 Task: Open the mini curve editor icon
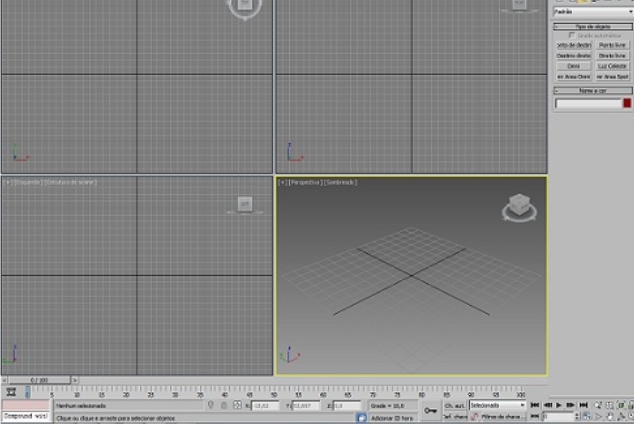pos(11,392)
